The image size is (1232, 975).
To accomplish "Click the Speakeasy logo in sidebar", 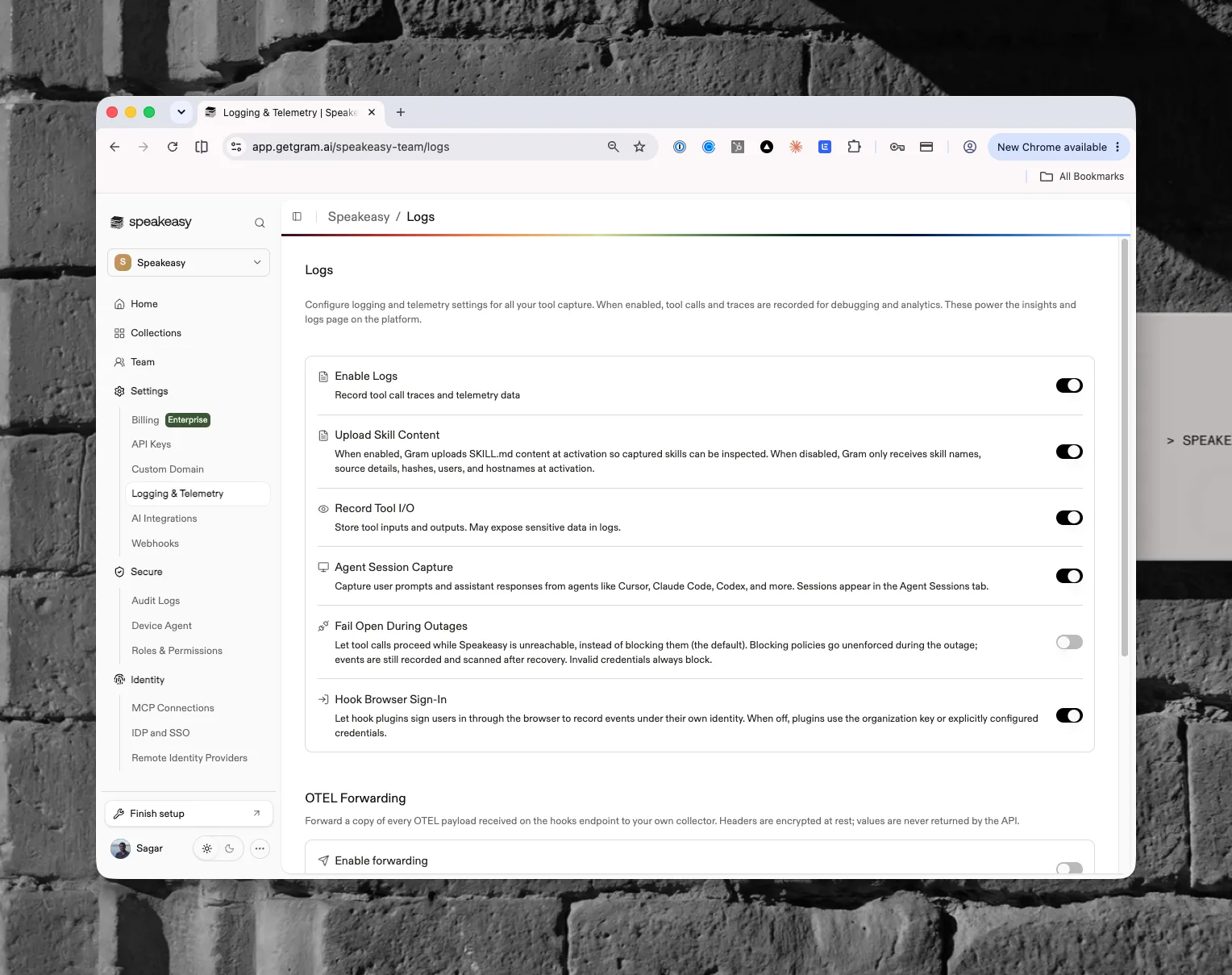I will point(151,222).
